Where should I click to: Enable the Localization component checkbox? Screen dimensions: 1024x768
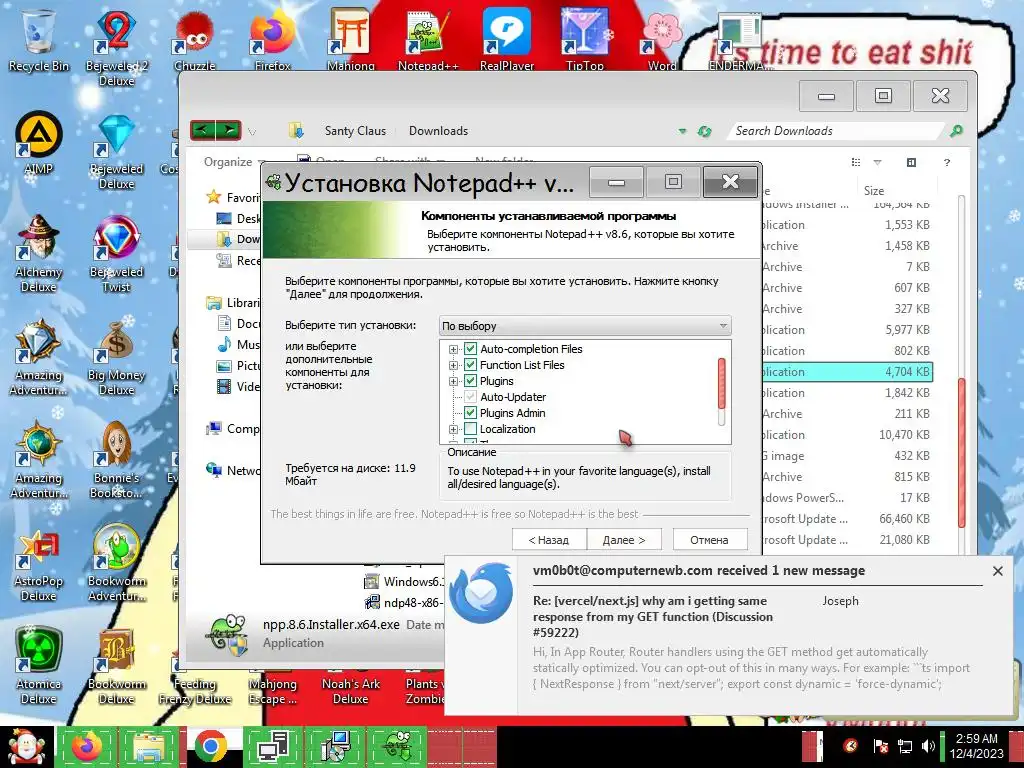click(x=470, y=429)
